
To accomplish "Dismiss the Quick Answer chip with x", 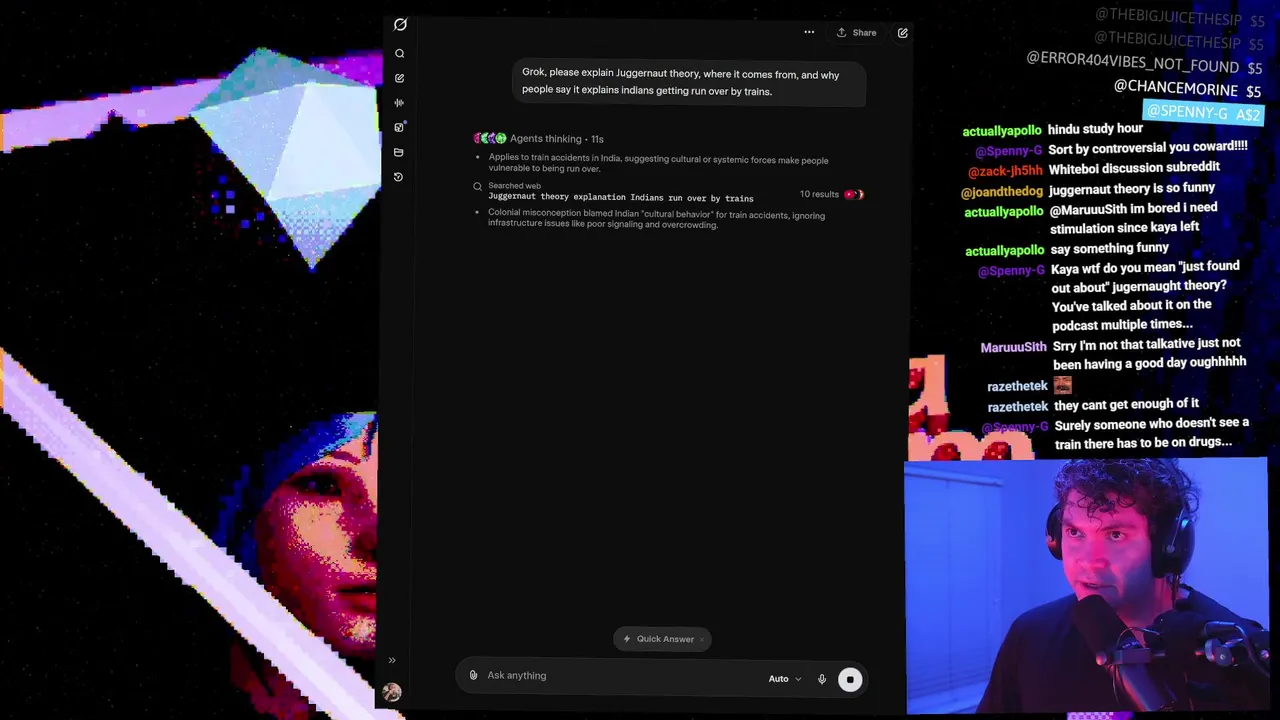I will [x=702, y=639].
